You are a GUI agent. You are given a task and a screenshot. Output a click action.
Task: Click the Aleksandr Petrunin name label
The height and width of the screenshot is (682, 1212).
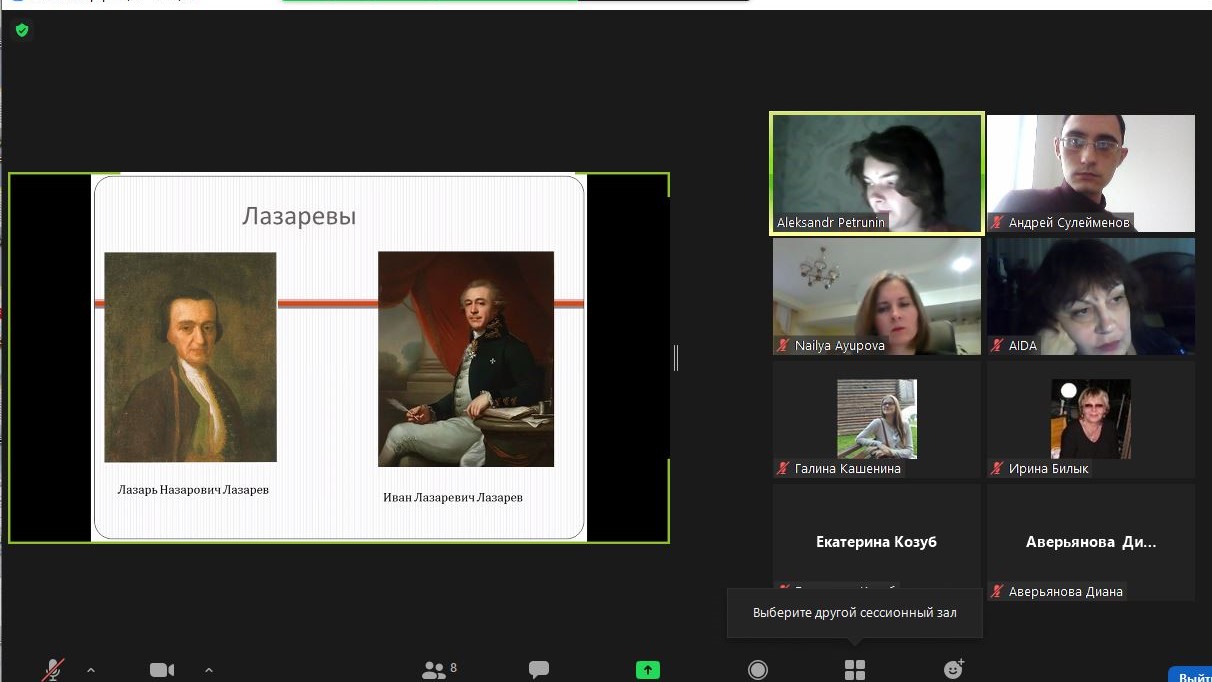pos(831,223)
